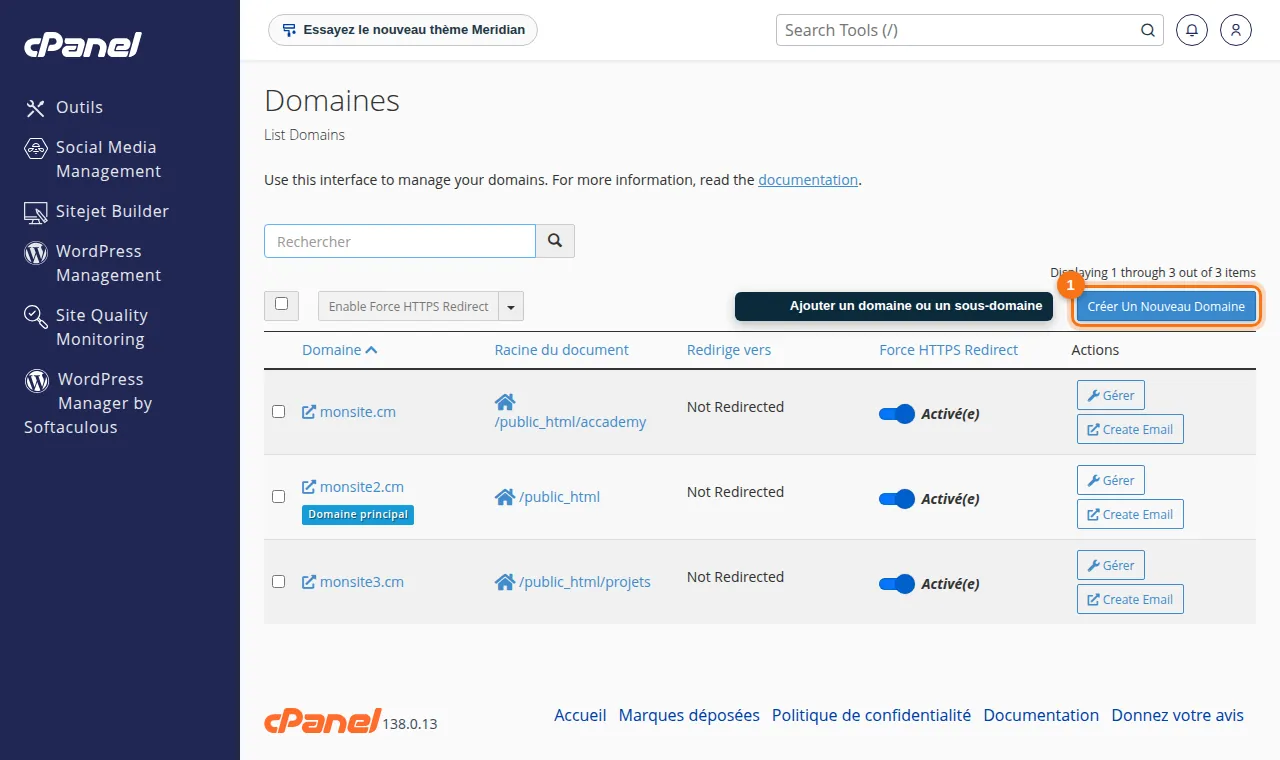Open the user account icon
1280x760 pixels.
1236,30
